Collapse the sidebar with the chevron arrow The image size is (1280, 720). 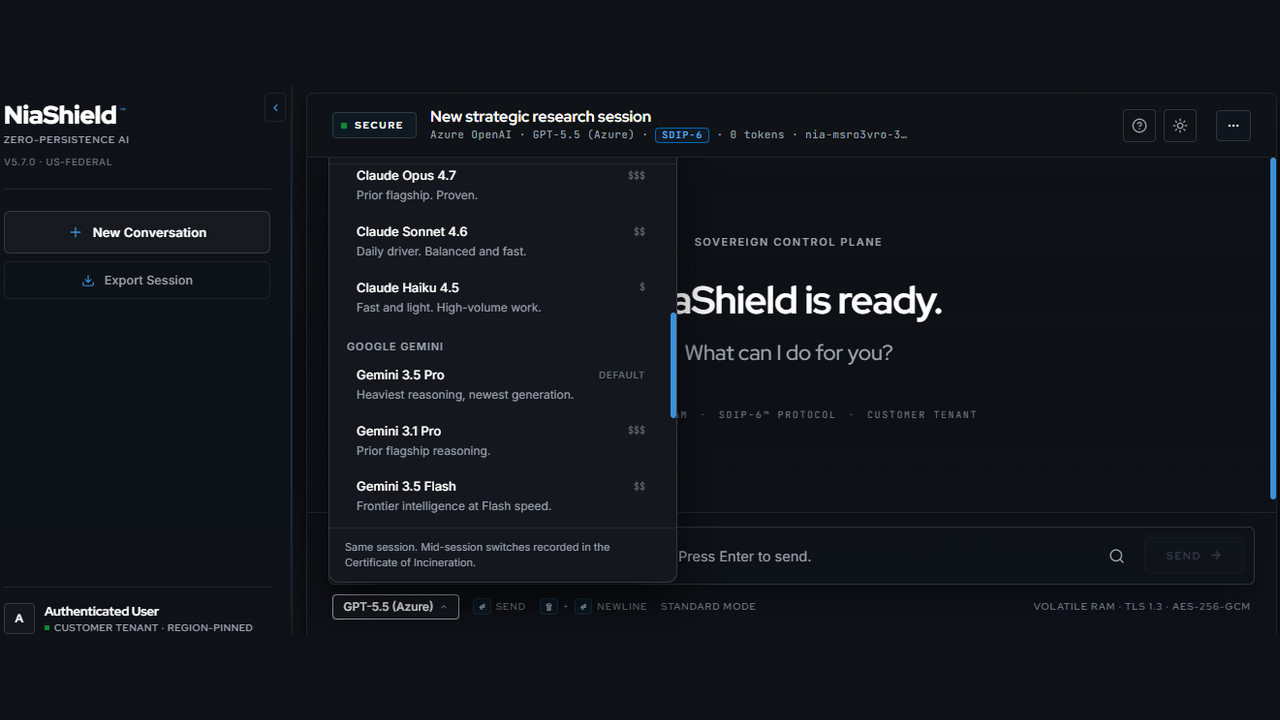pos(275,108)
